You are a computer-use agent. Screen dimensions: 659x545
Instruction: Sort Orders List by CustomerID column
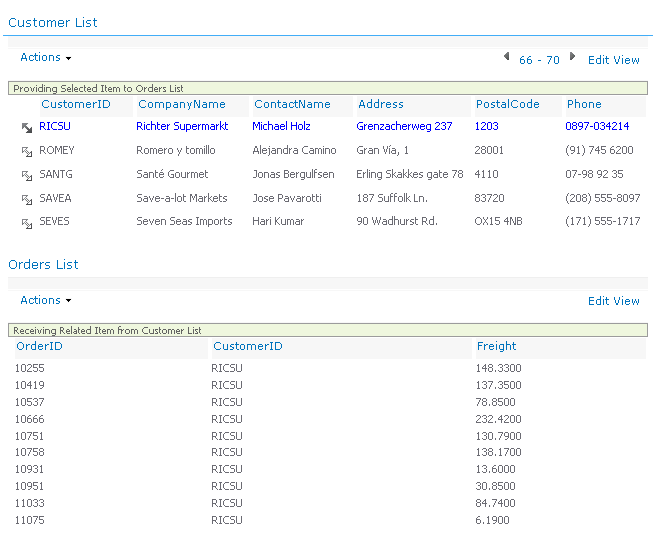coord(248,346)
